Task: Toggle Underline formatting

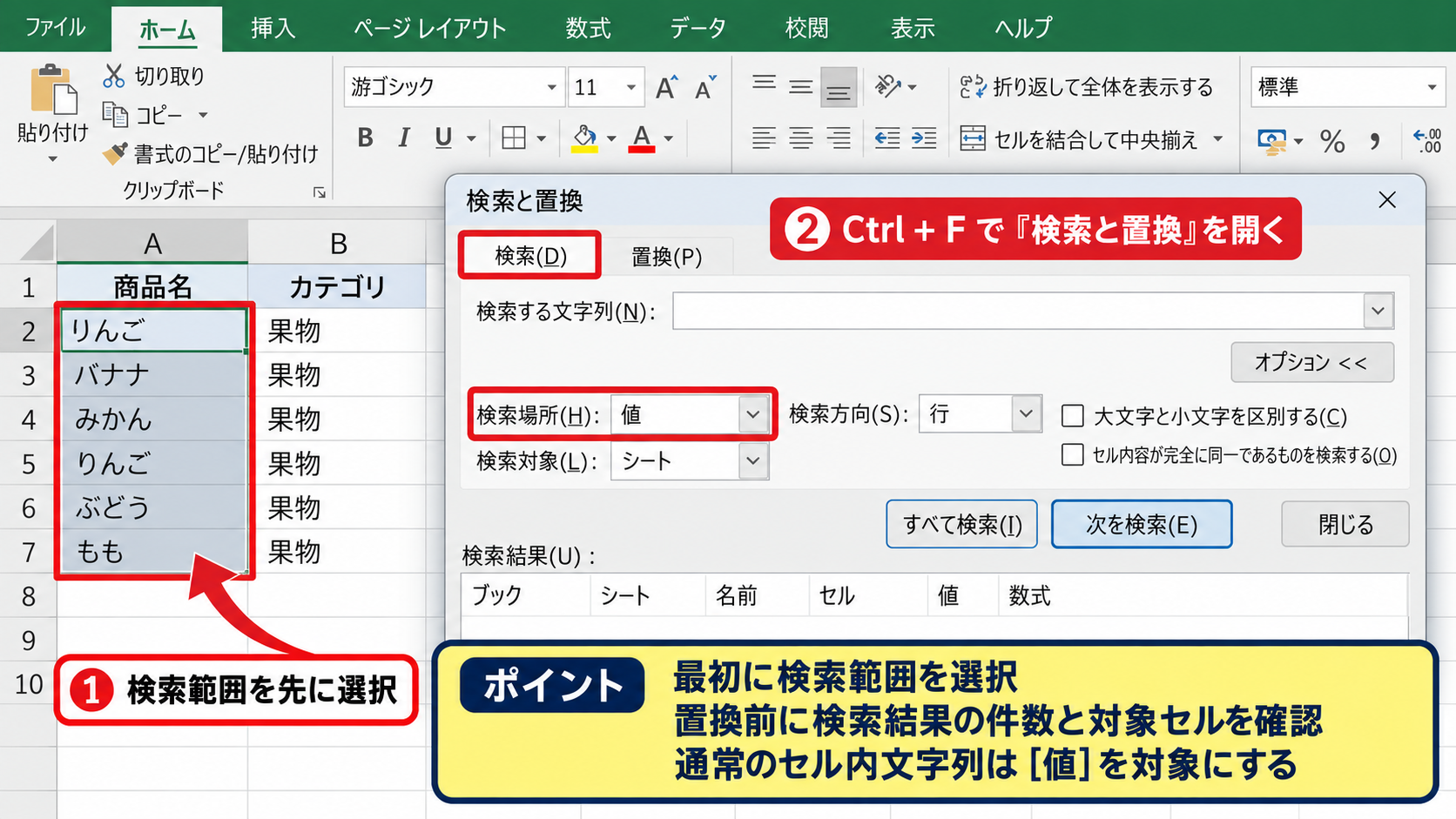Action: coord(443,138)
